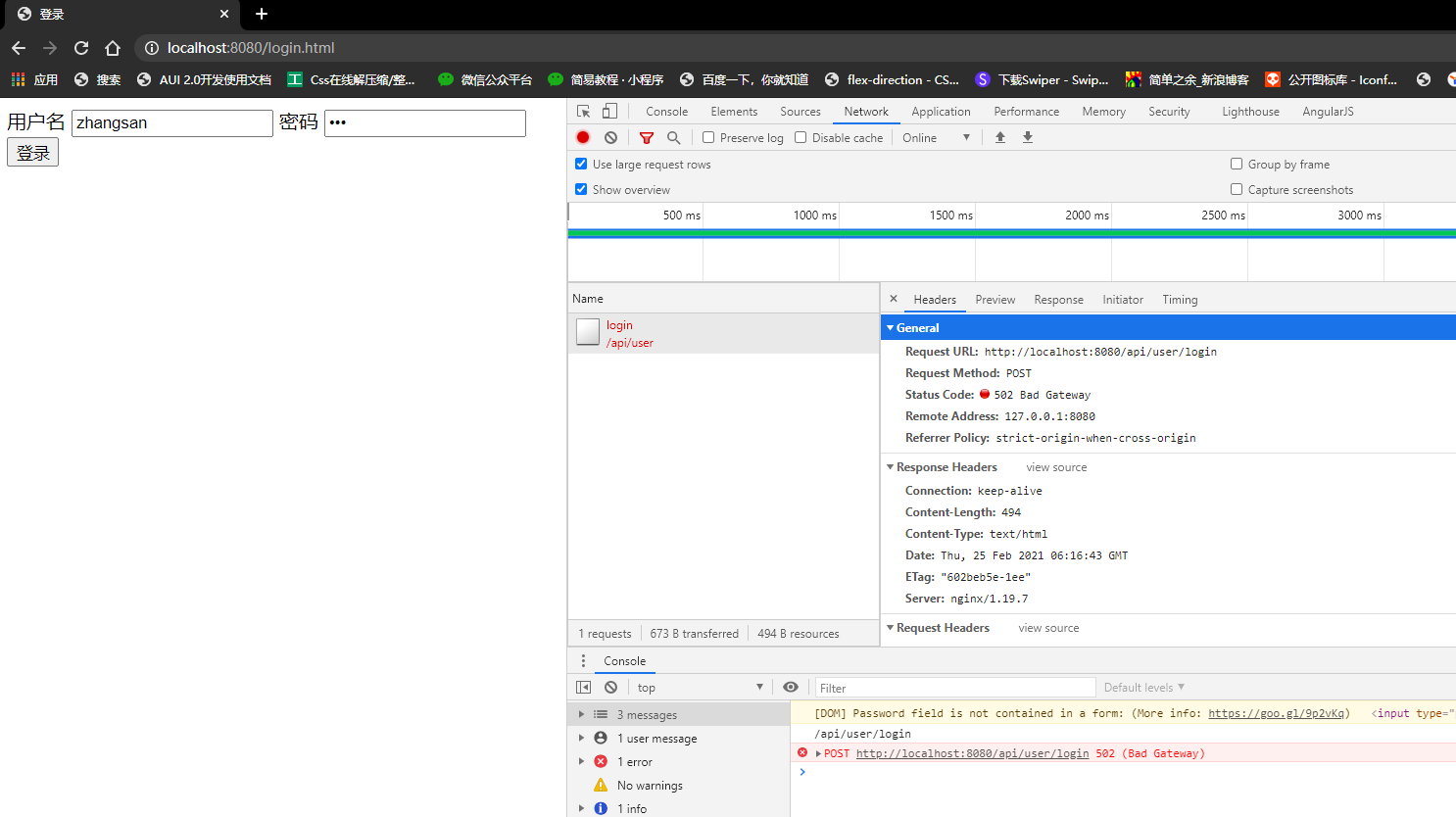This screenshot has height=817, width=1456.
Task: Collapse the Response Headers section
Action: tap(891, 467)
